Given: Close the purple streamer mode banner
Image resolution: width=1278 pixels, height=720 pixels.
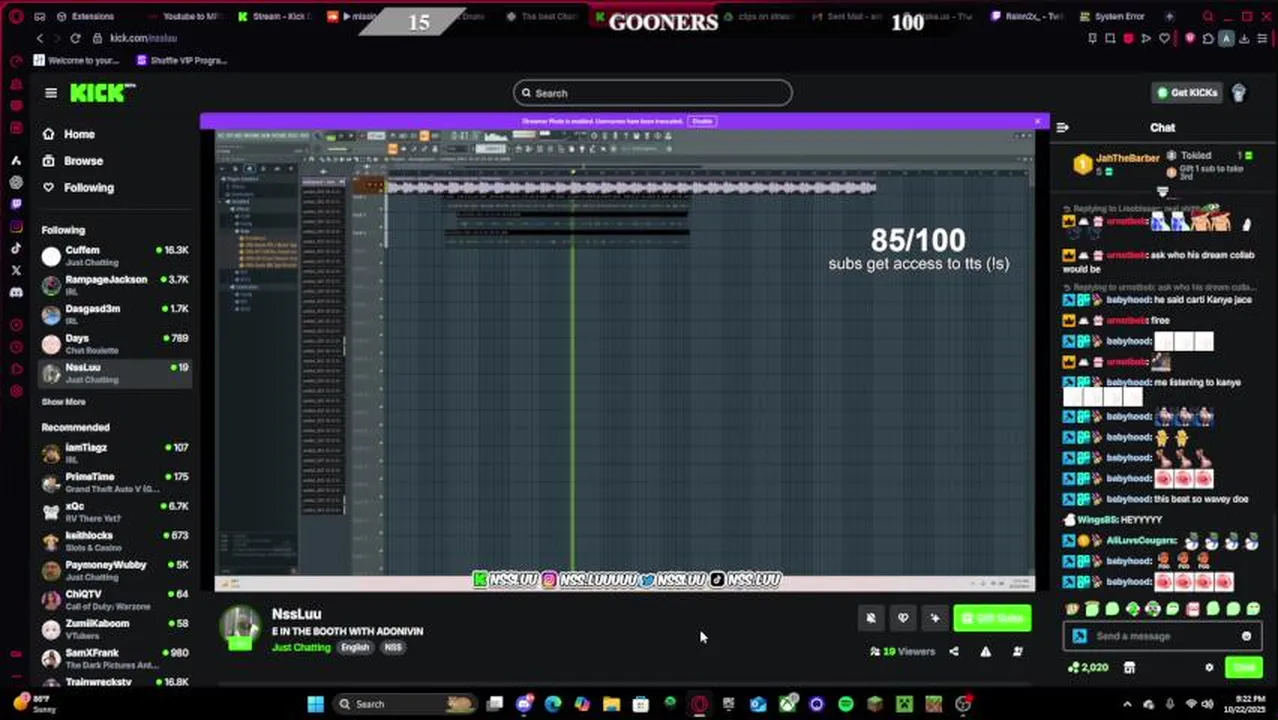Looking at the screenshot, I should 1037,122.
